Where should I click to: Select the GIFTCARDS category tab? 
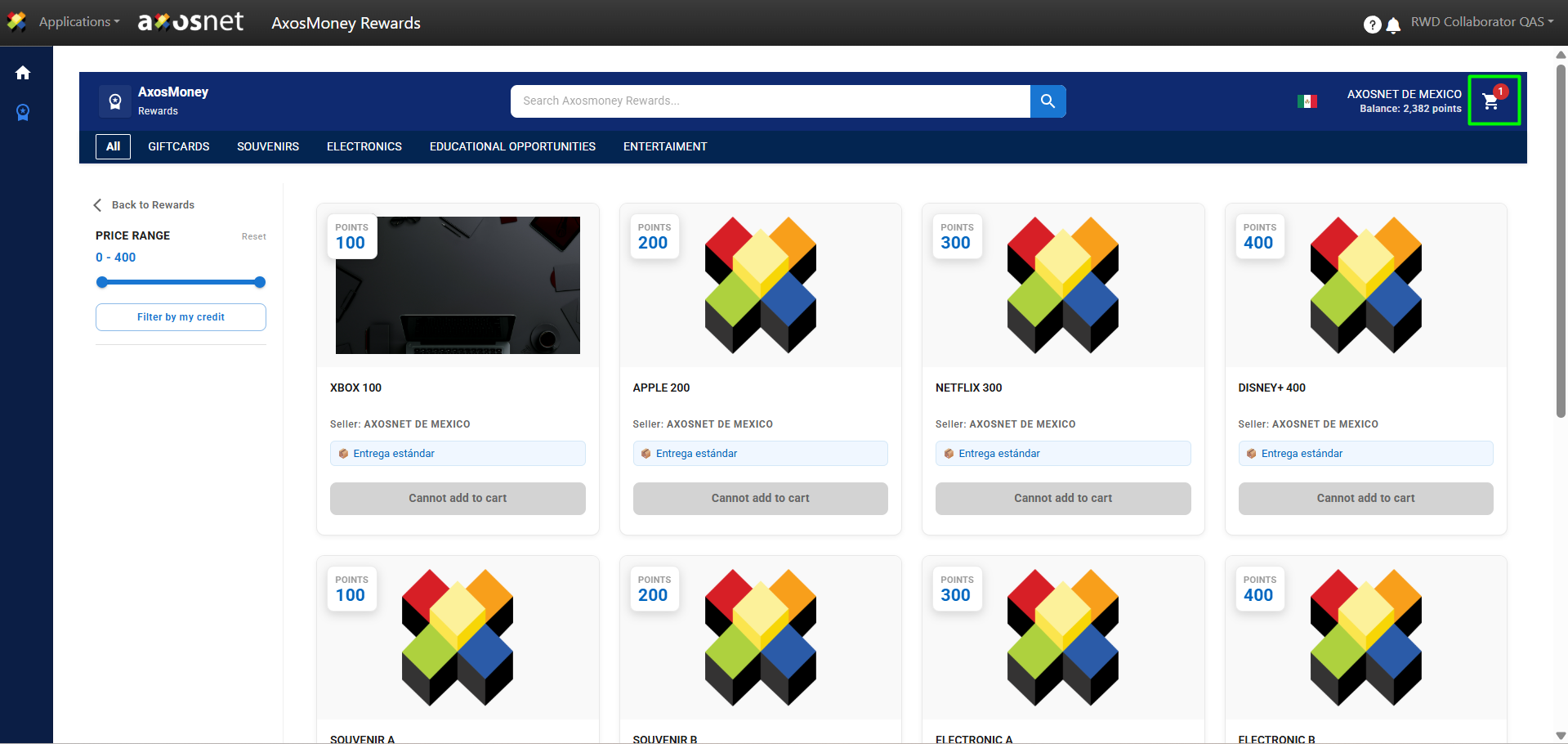178,147
